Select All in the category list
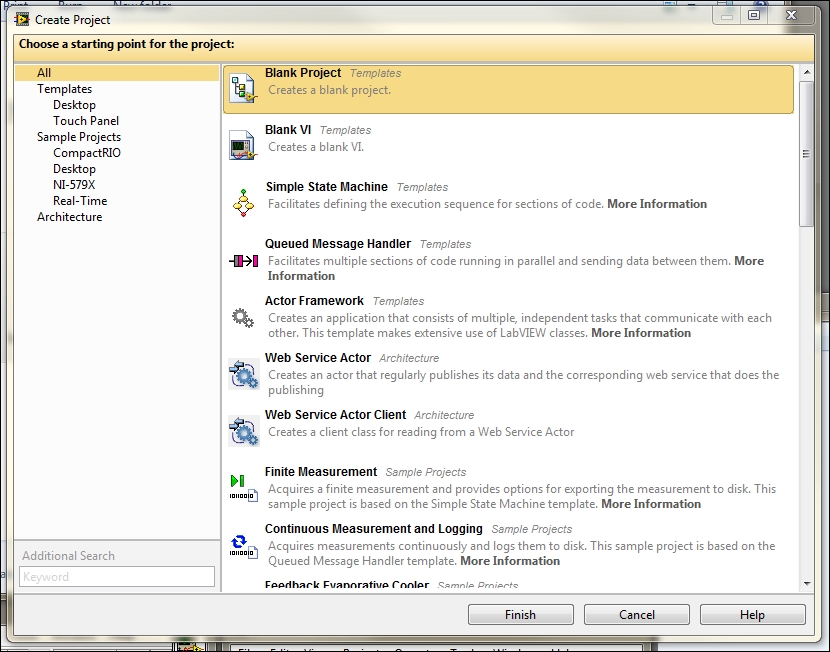This screenshot has width=830, height=652. pos(116,73)
